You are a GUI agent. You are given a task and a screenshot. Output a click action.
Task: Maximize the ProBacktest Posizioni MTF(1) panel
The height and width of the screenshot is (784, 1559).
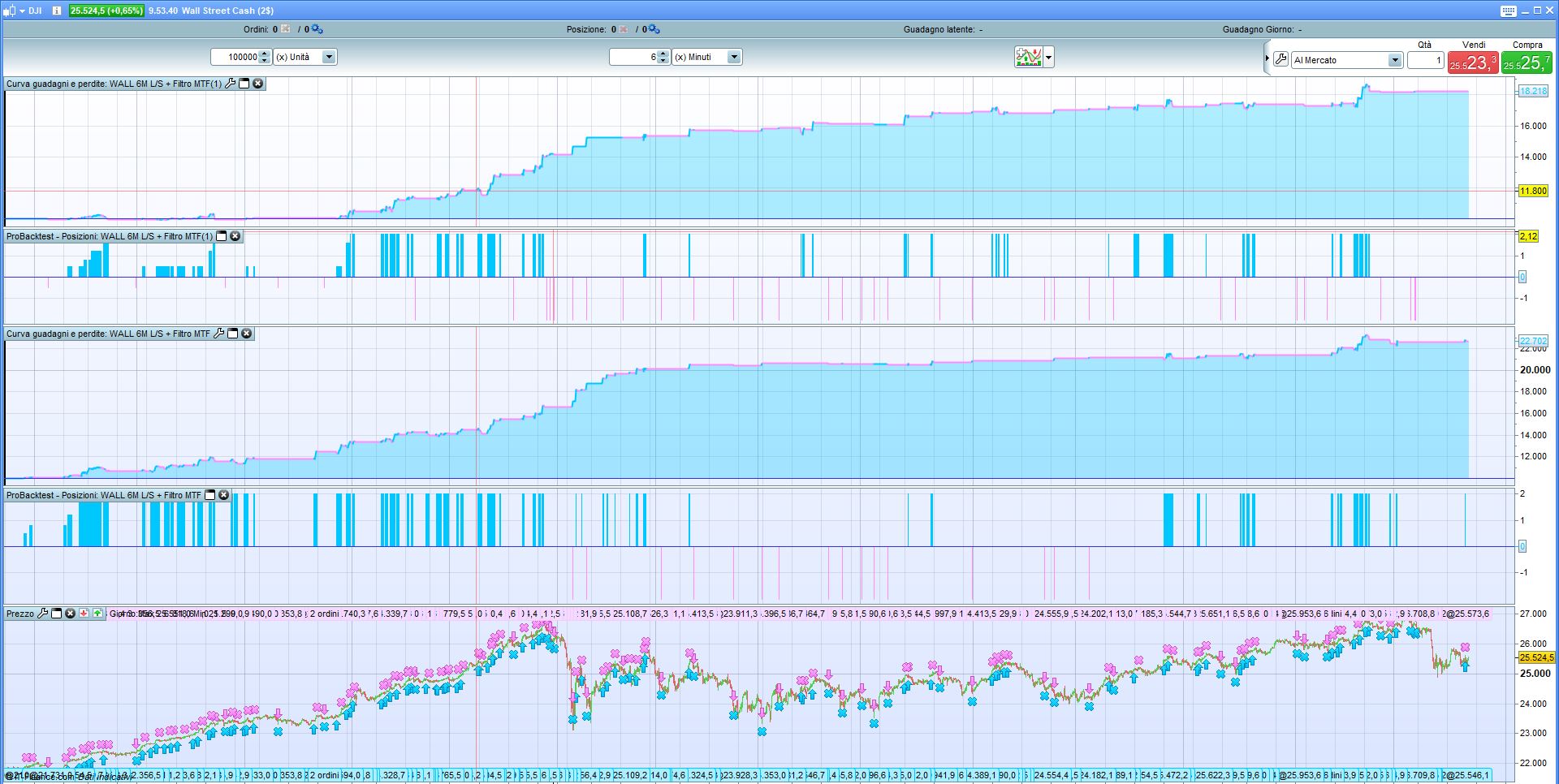pos(222,236)
